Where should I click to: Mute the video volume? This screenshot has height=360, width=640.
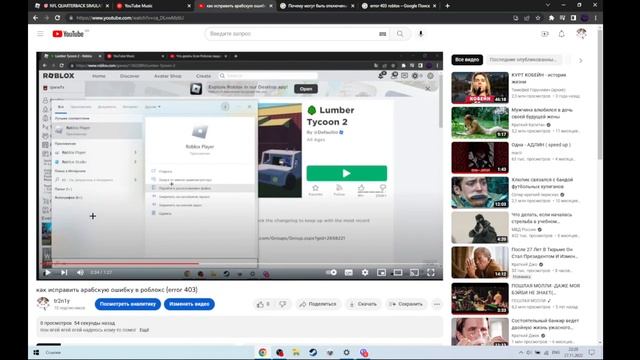click(80, 272)
